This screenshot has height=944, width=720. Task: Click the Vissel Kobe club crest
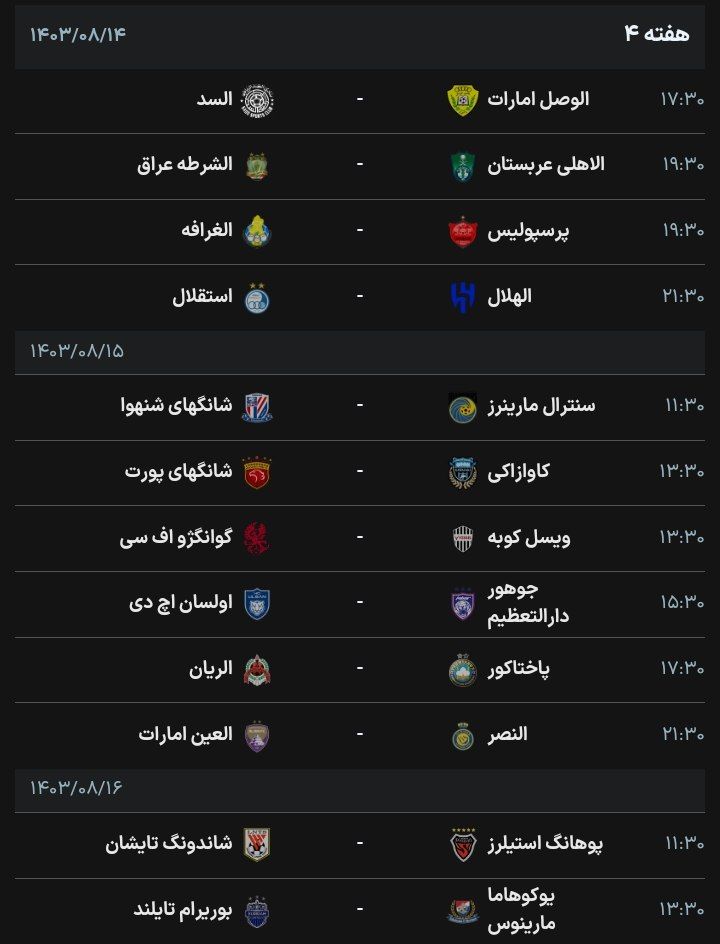(462, 538)
